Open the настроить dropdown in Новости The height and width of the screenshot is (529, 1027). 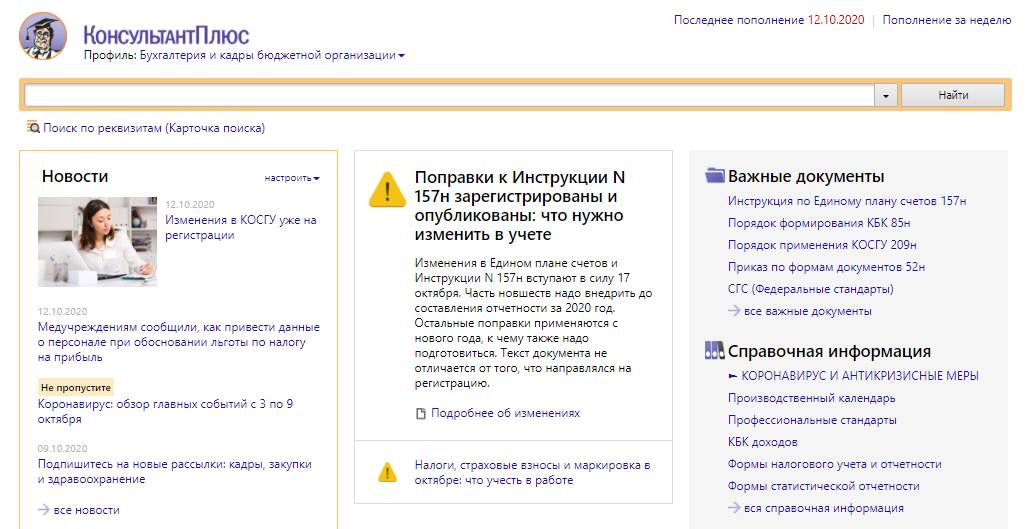(291, 178)
